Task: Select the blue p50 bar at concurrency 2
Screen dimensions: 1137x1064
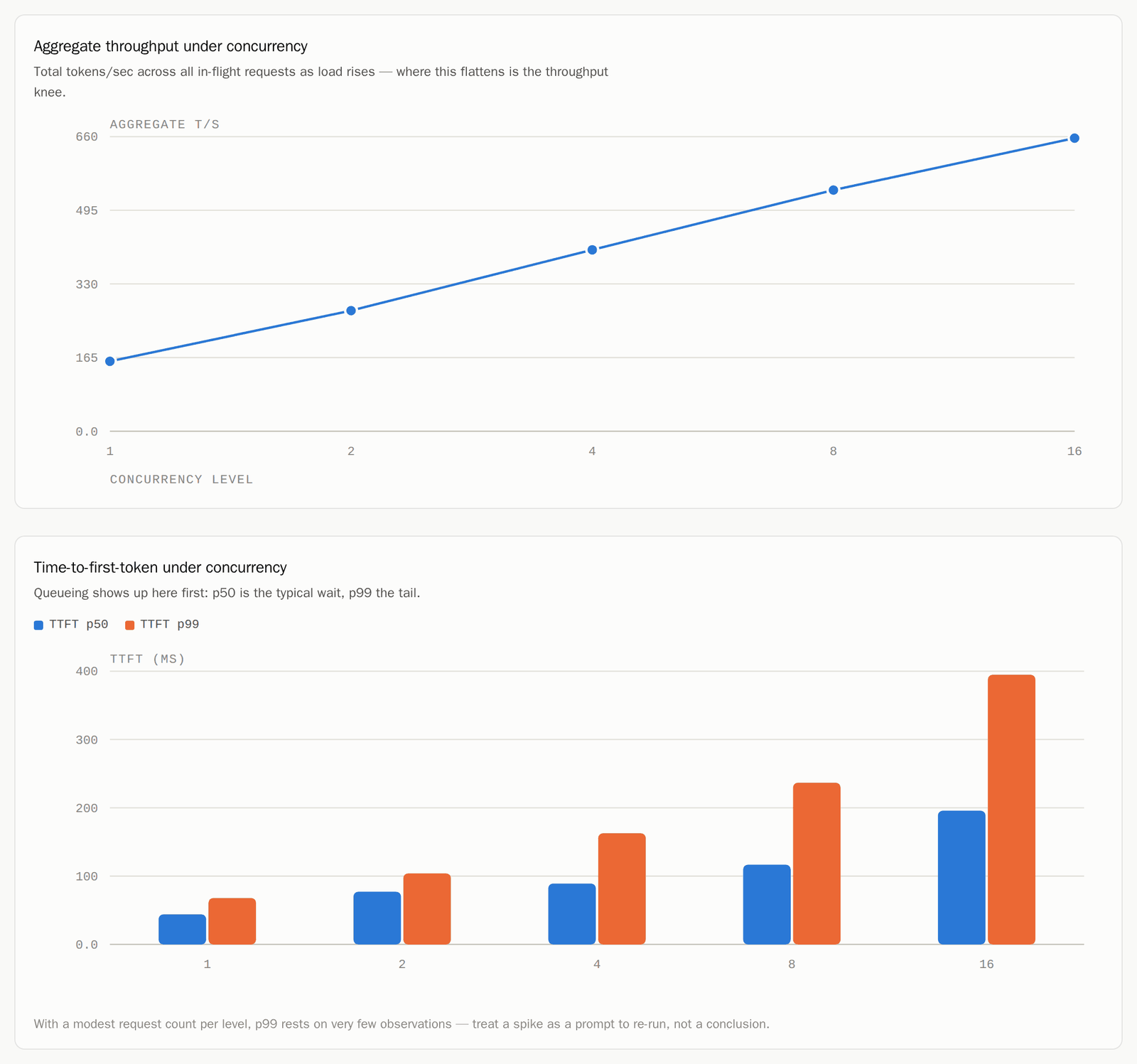Action: (377, 918)
